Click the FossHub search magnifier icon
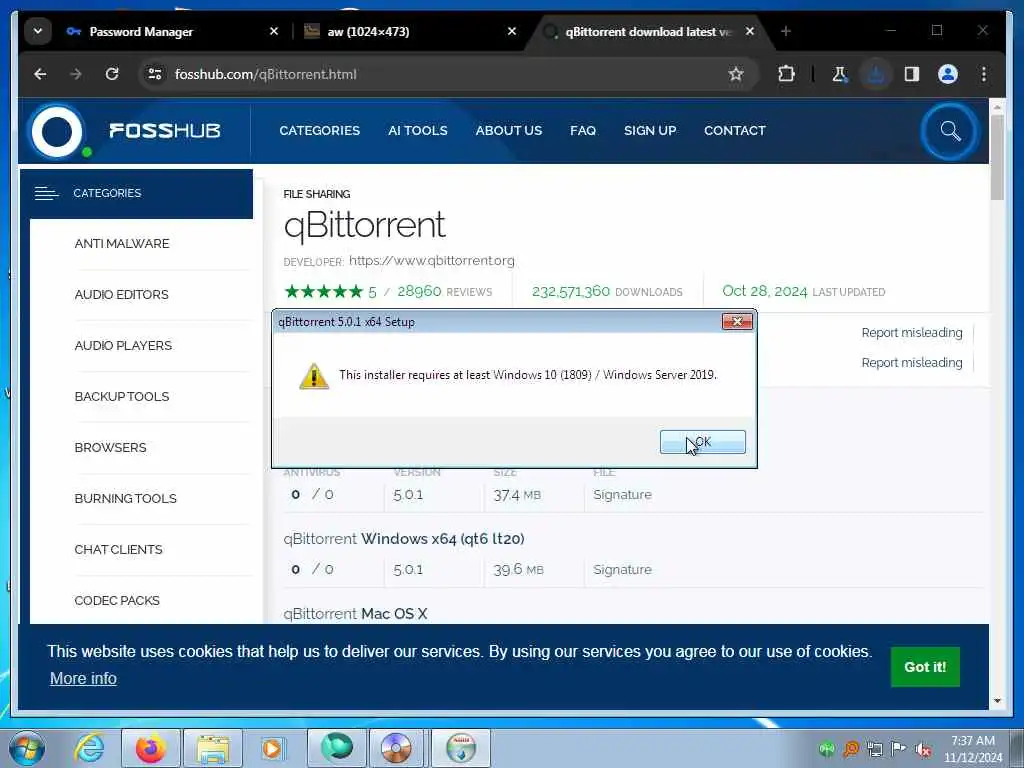1024x768 pixels. pyautogui.click(x=950, y=131)
